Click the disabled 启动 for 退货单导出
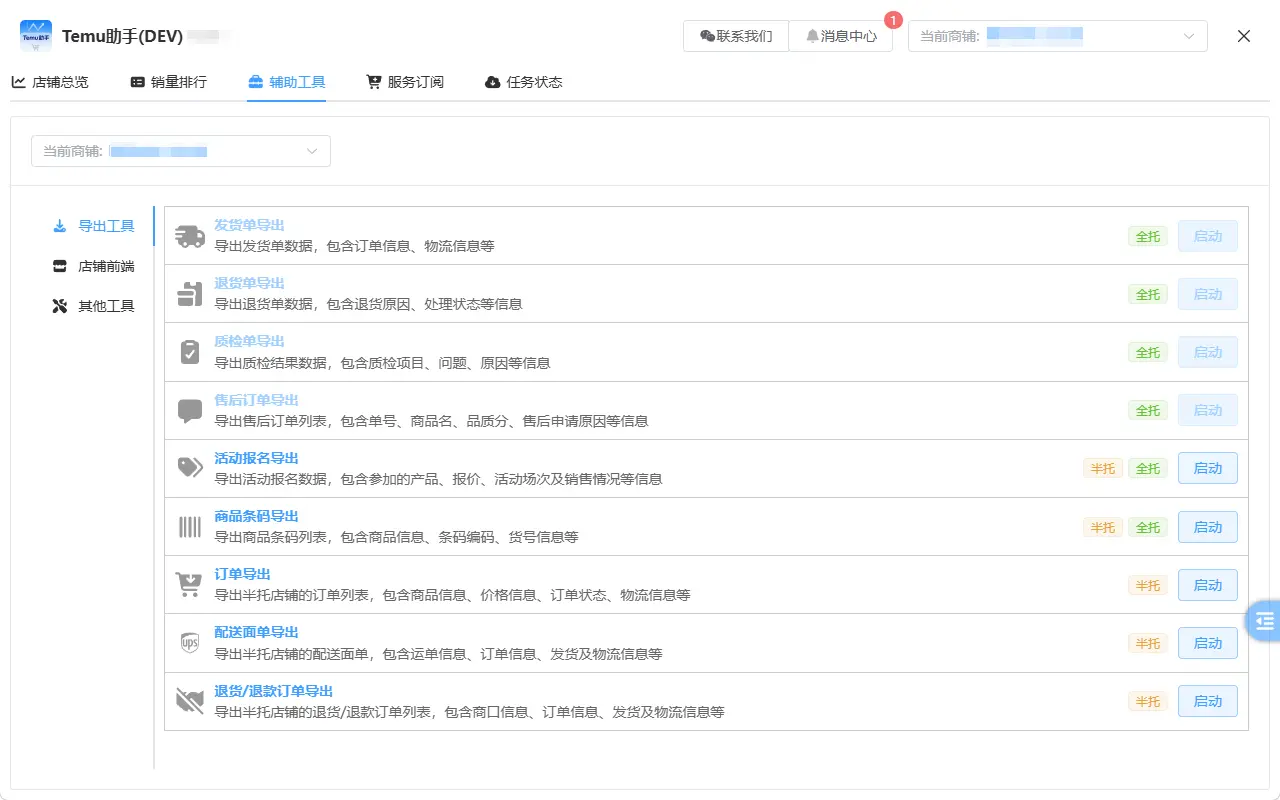 1208,294
